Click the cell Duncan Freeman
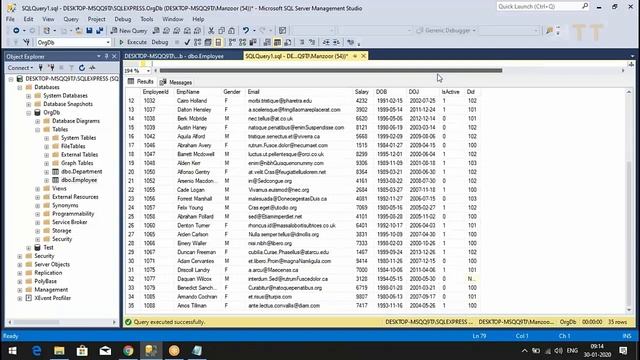 coord(197,252)
